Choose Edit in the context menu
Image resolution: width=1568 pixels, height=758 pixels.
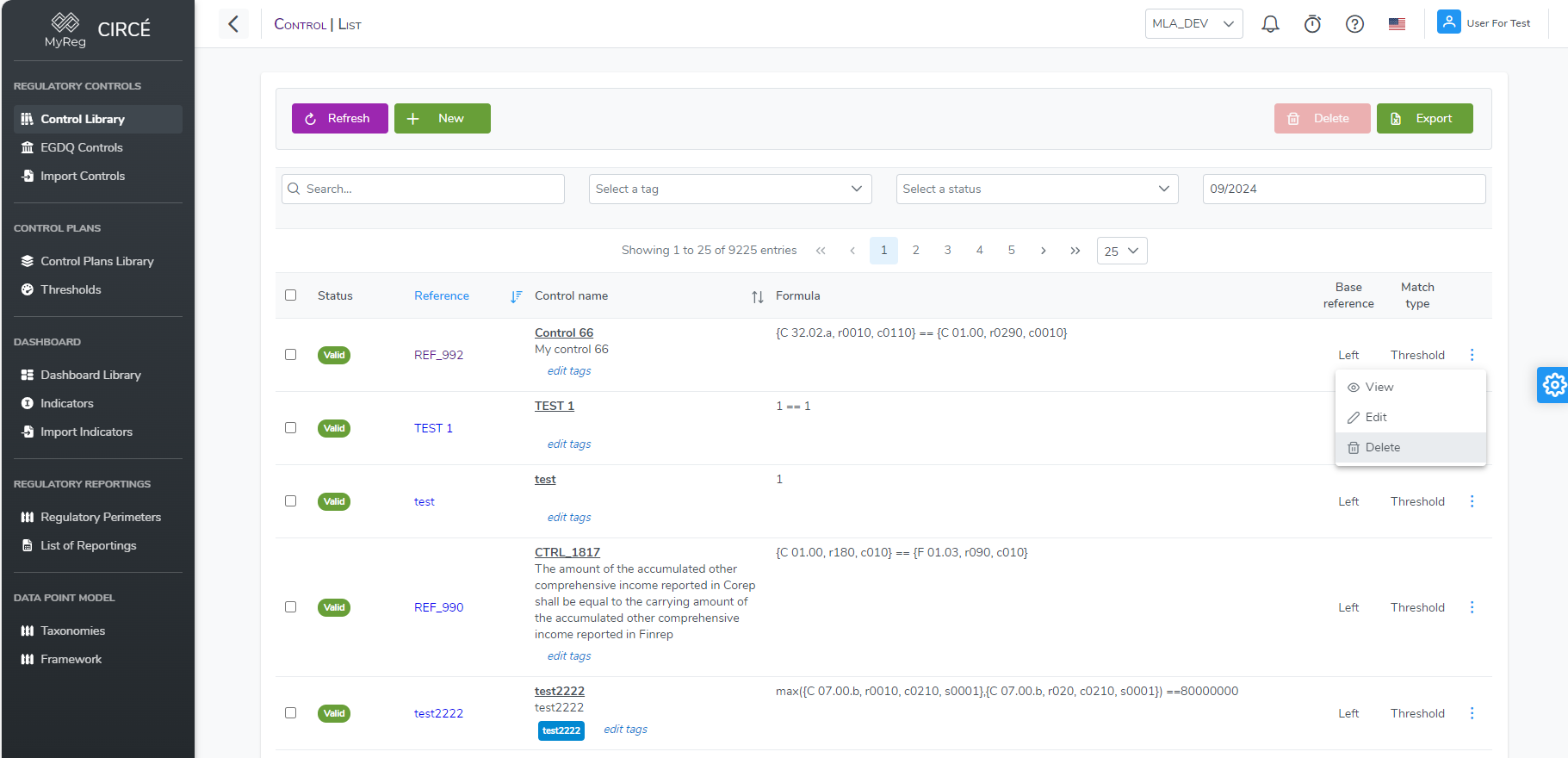click(x=1376, y=417)
